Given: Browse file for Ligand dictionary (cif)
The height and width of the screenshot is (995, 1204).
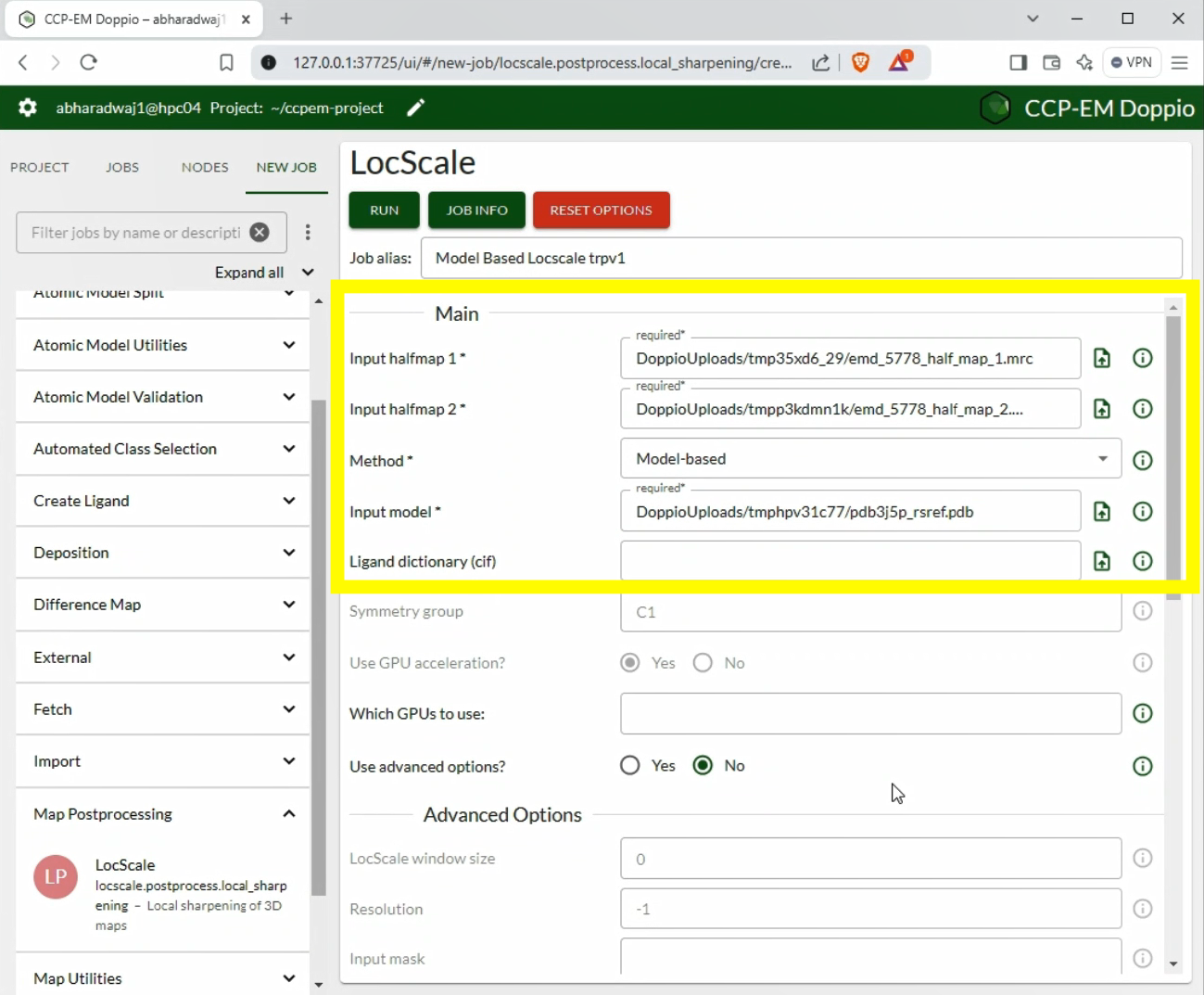Looking at the screenshot, I should pyautogui.click(x=1102, y=561).
